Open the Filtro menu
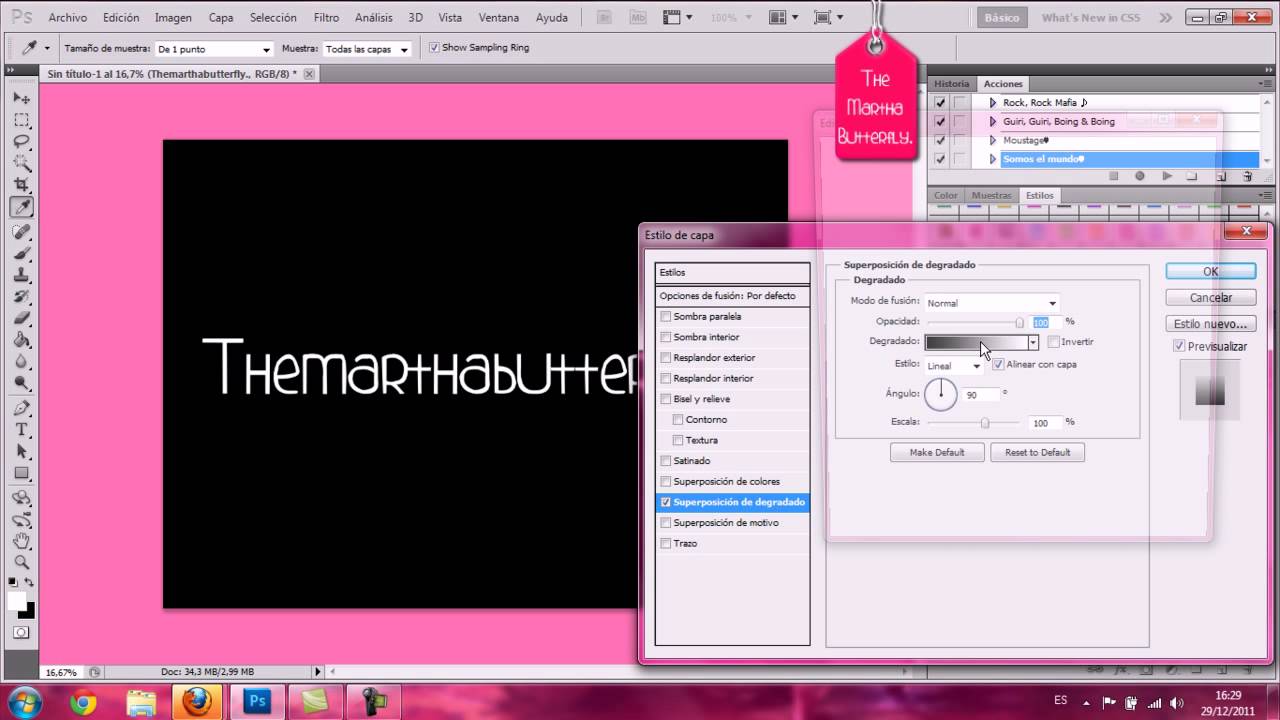The width and height of the screenshot is (1280, 720). coord(326,17)
